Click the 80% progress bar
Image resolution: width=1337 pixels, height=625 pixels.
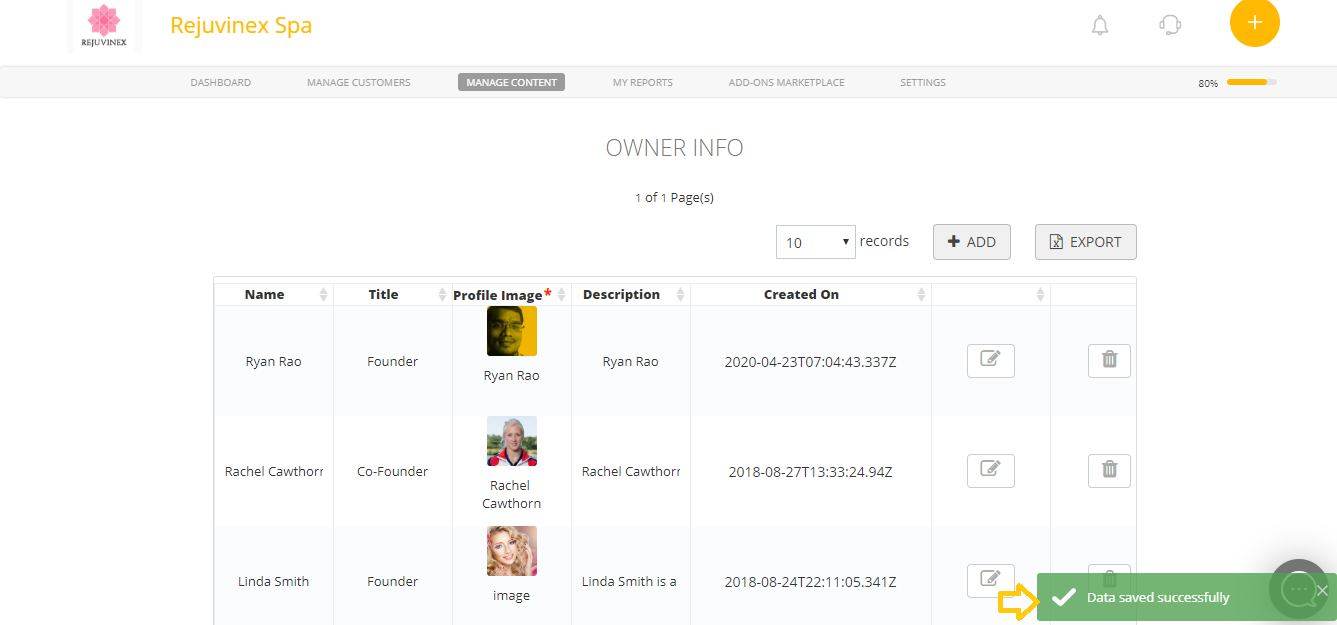[1252, 82]
